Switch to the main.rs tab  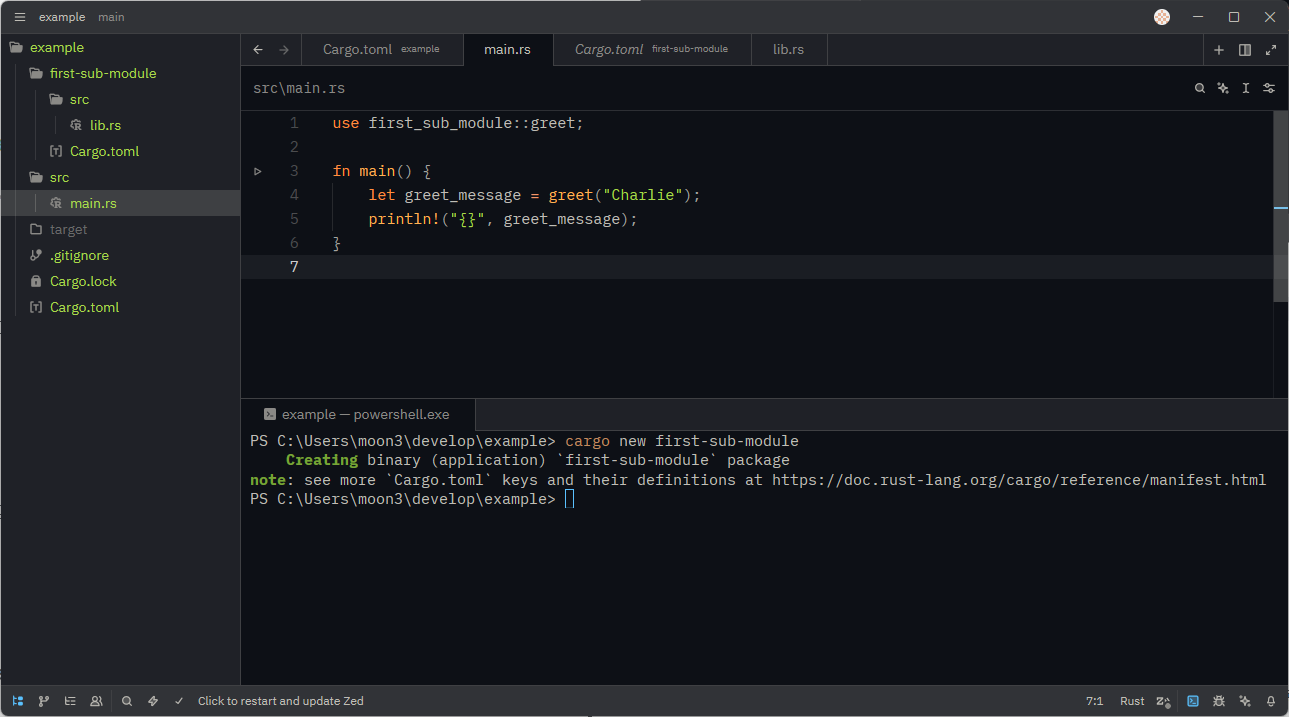click(508, 50)
